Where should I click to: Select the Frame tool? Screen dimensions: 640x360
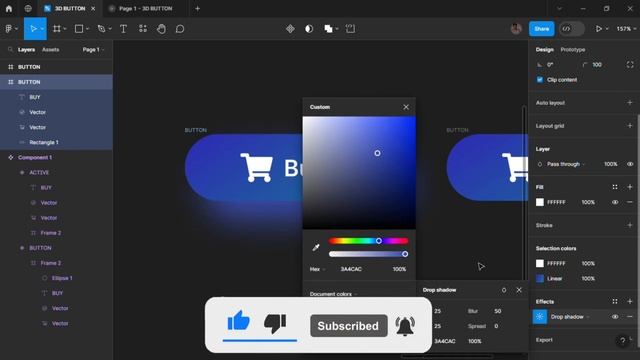[x=57, y=29]
